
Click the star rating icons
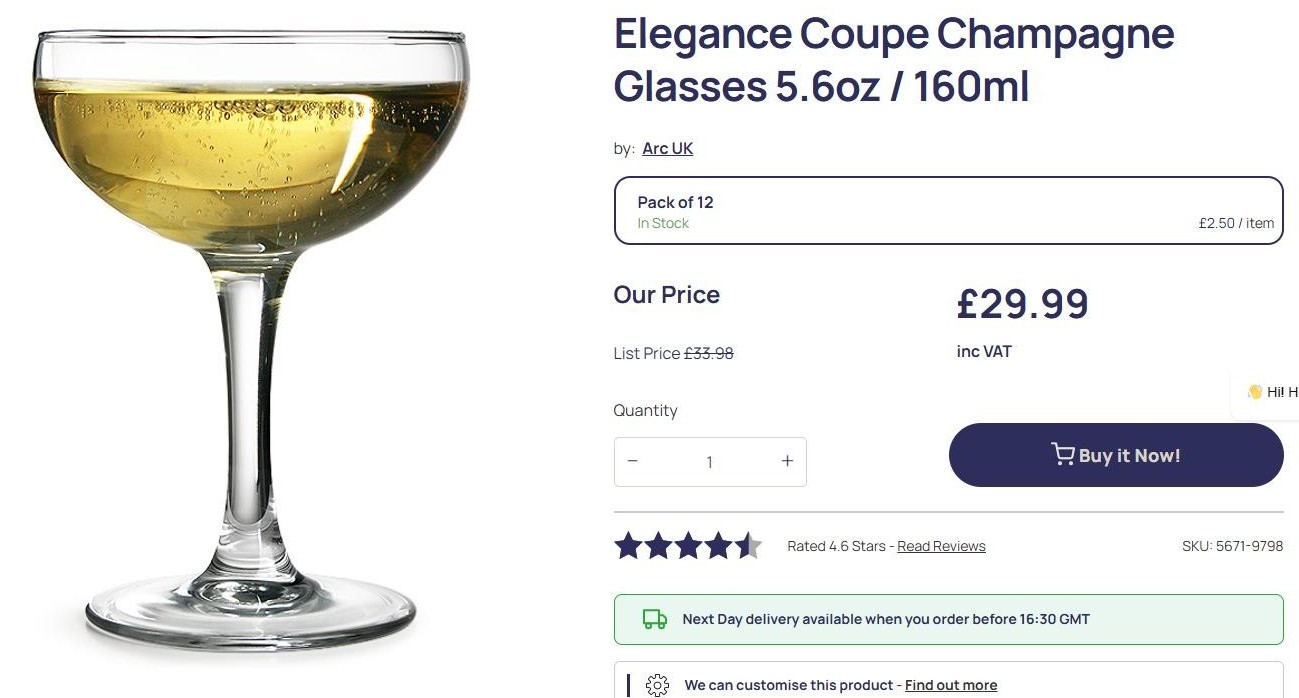[688, 546]
